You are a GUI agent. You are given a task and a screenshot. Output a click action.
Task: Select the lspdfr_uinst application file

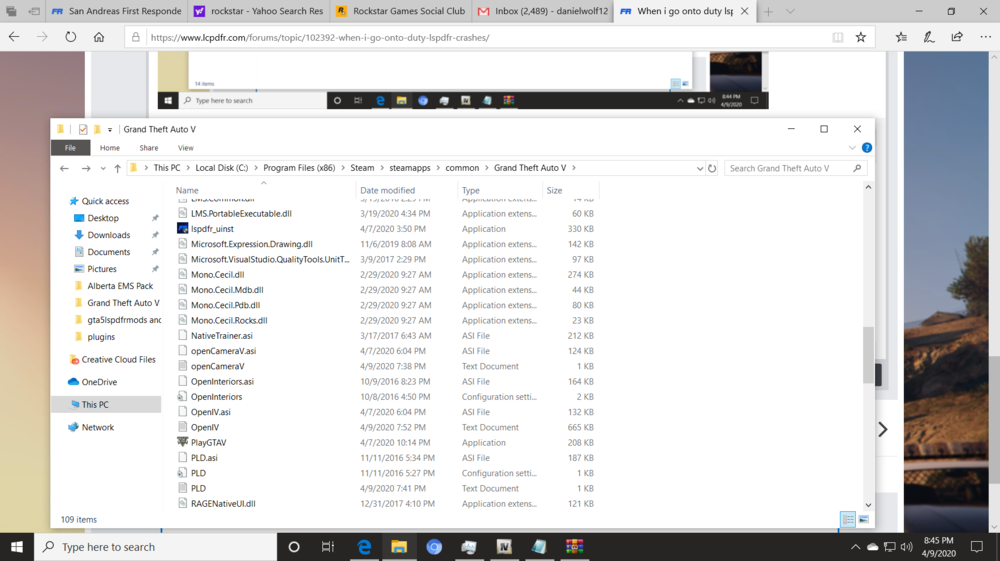212,228
